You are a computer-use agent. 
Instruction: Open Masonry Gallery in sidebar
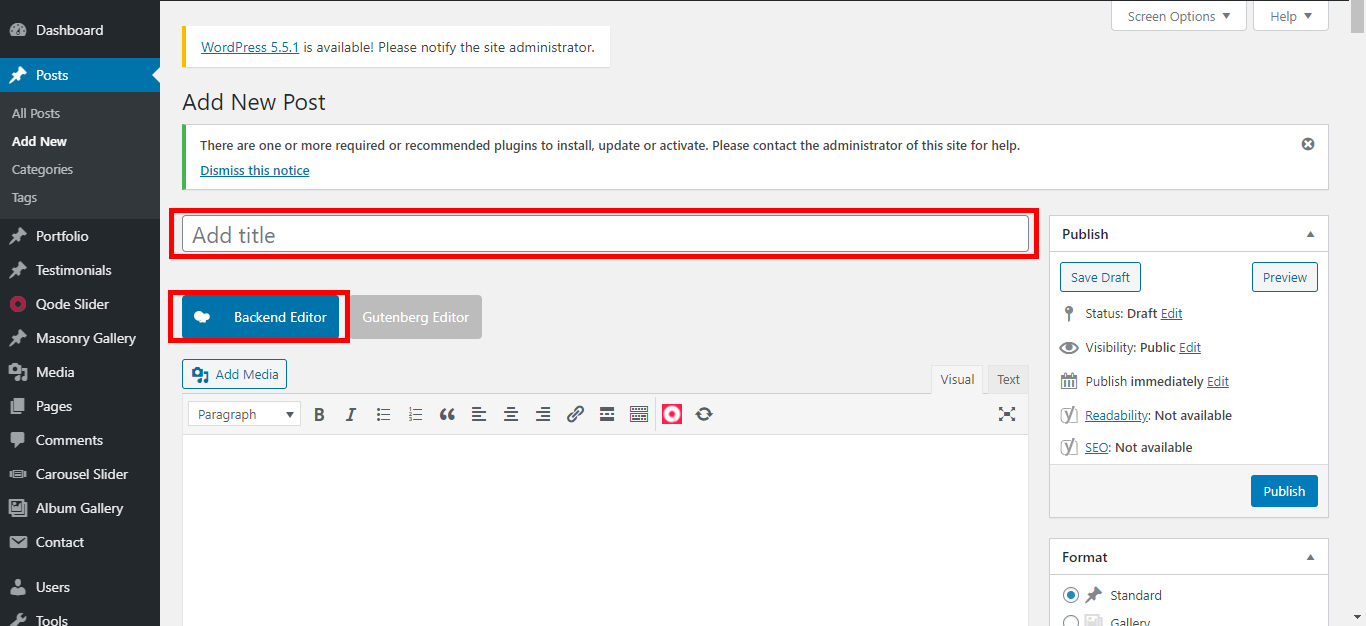tap(80, 338)
